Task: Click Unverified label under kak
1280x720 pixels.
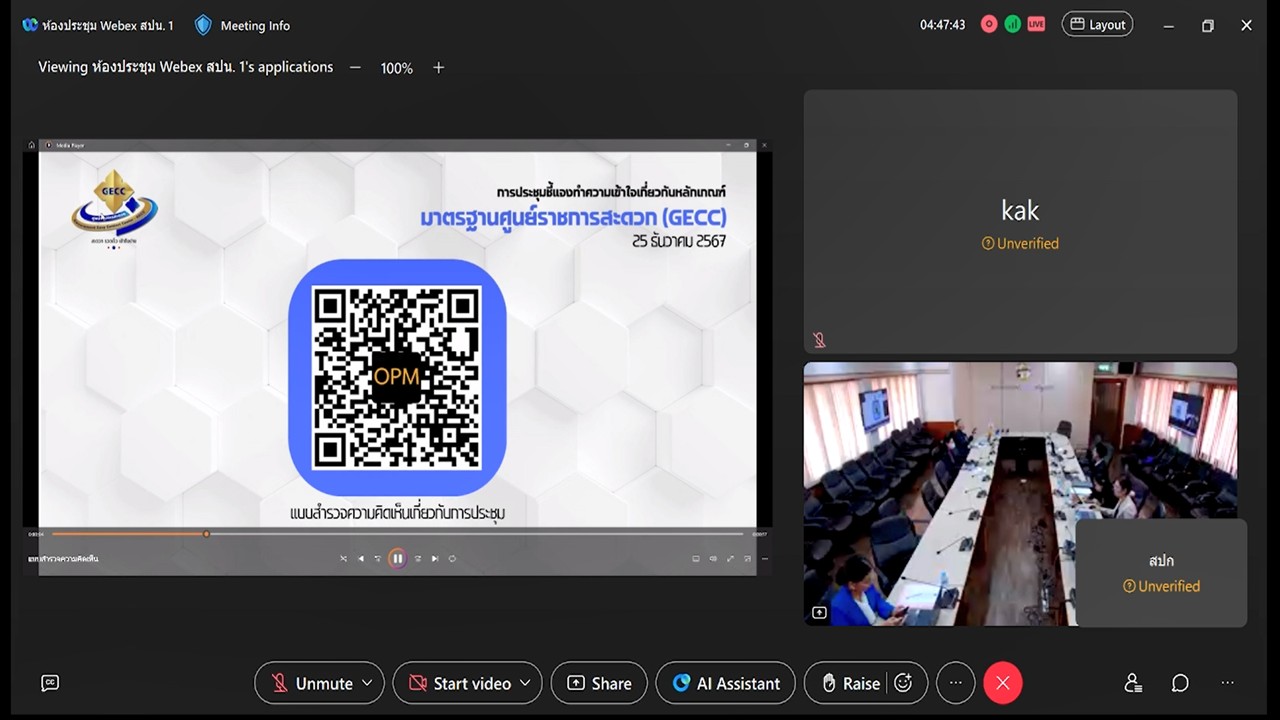Action: click(1020, 243)
